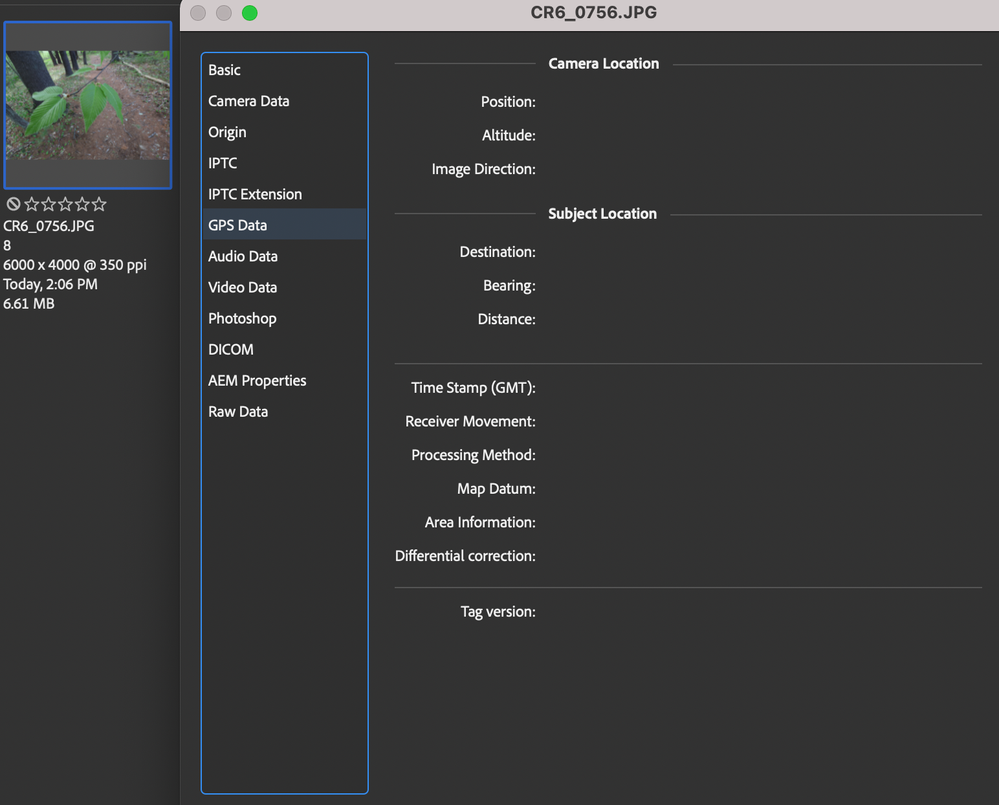Show the Audio Data panel
999x805 pixels.
242,256
